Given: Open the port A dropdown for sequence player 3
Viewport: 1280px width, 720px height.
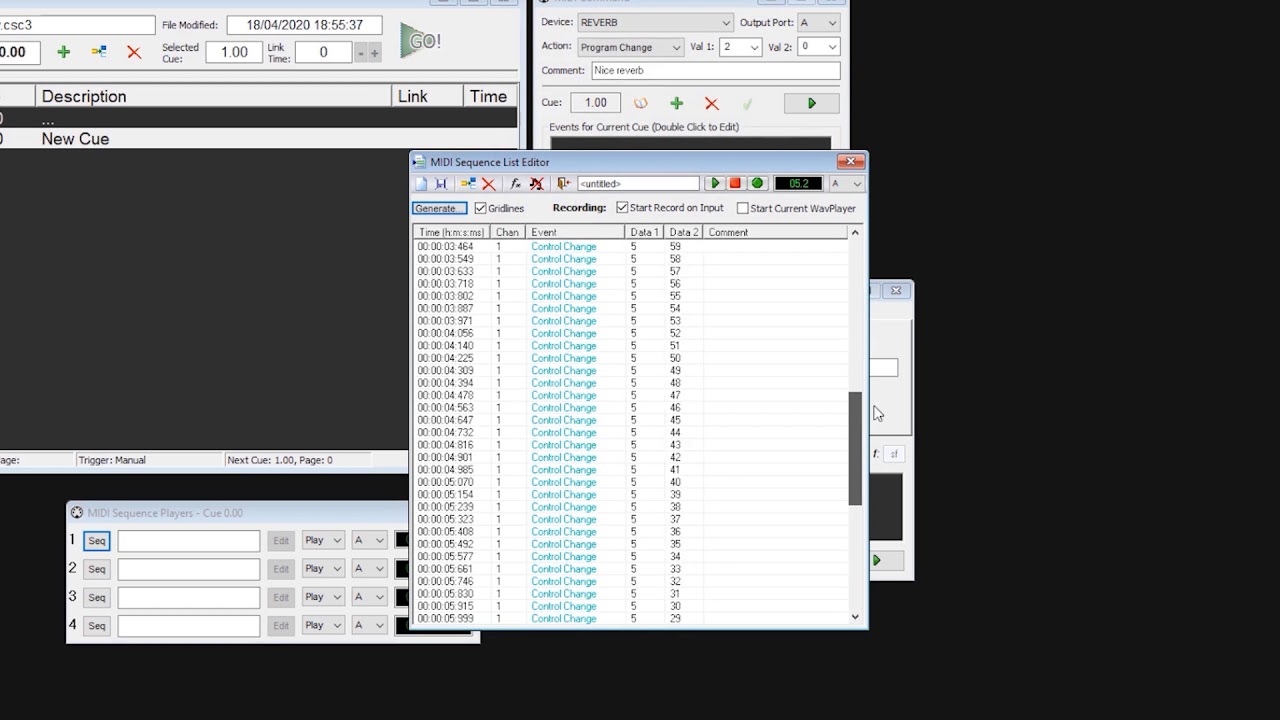Looking at the screenshot, I should click(369, 597).
